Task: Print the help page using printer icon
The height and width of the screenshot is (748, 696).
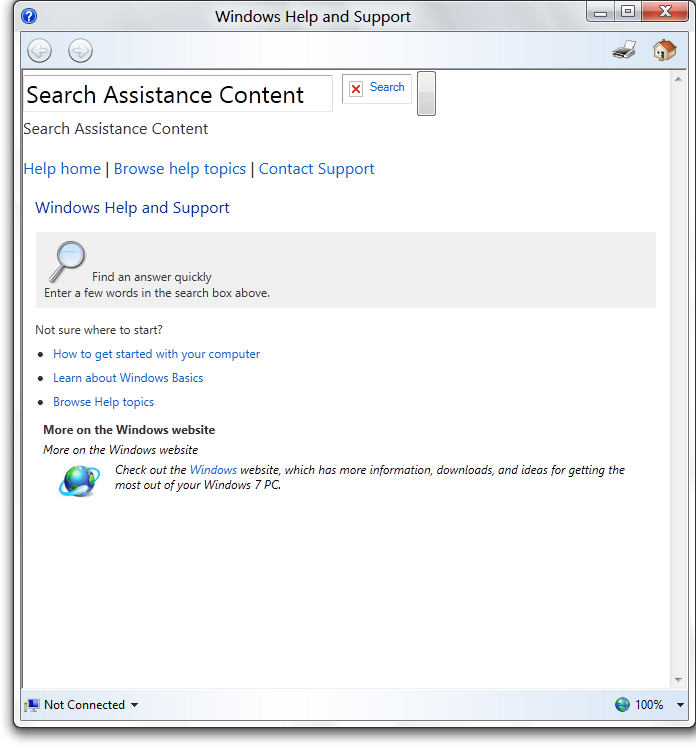Action: click(x=624, y=50)
